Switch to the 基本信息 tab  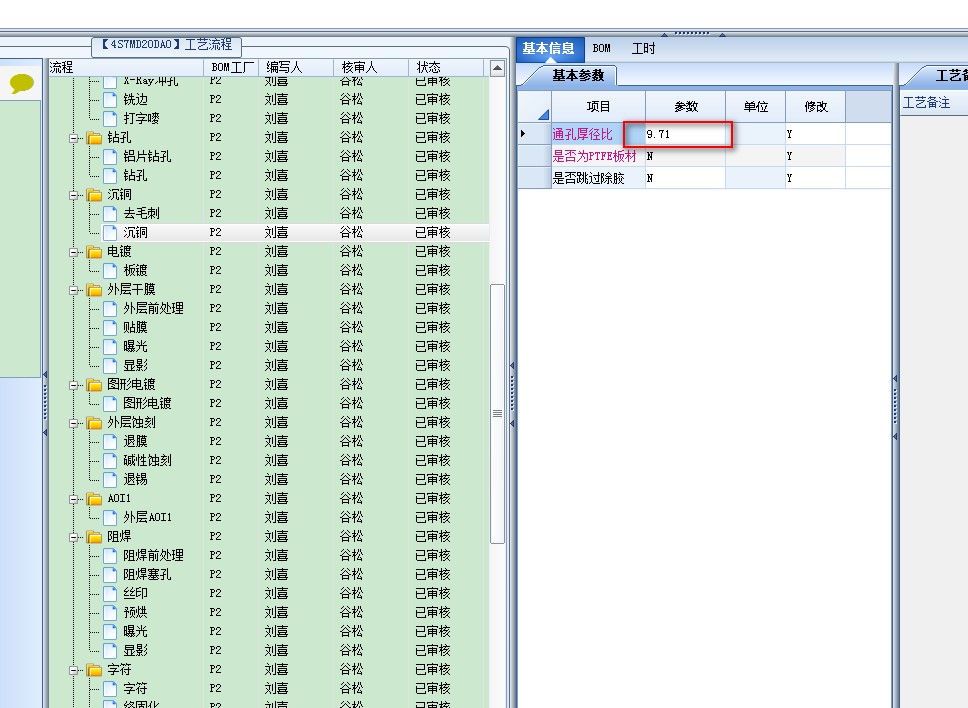click(x=548, y=48)
